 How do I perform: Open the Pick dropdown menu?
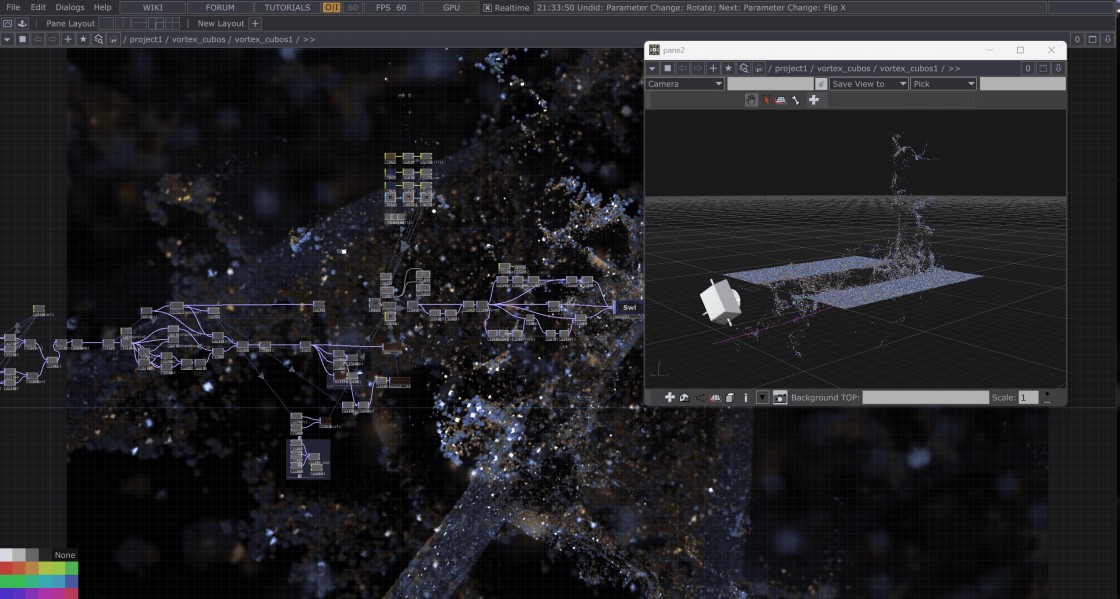(x=943, y=84)
